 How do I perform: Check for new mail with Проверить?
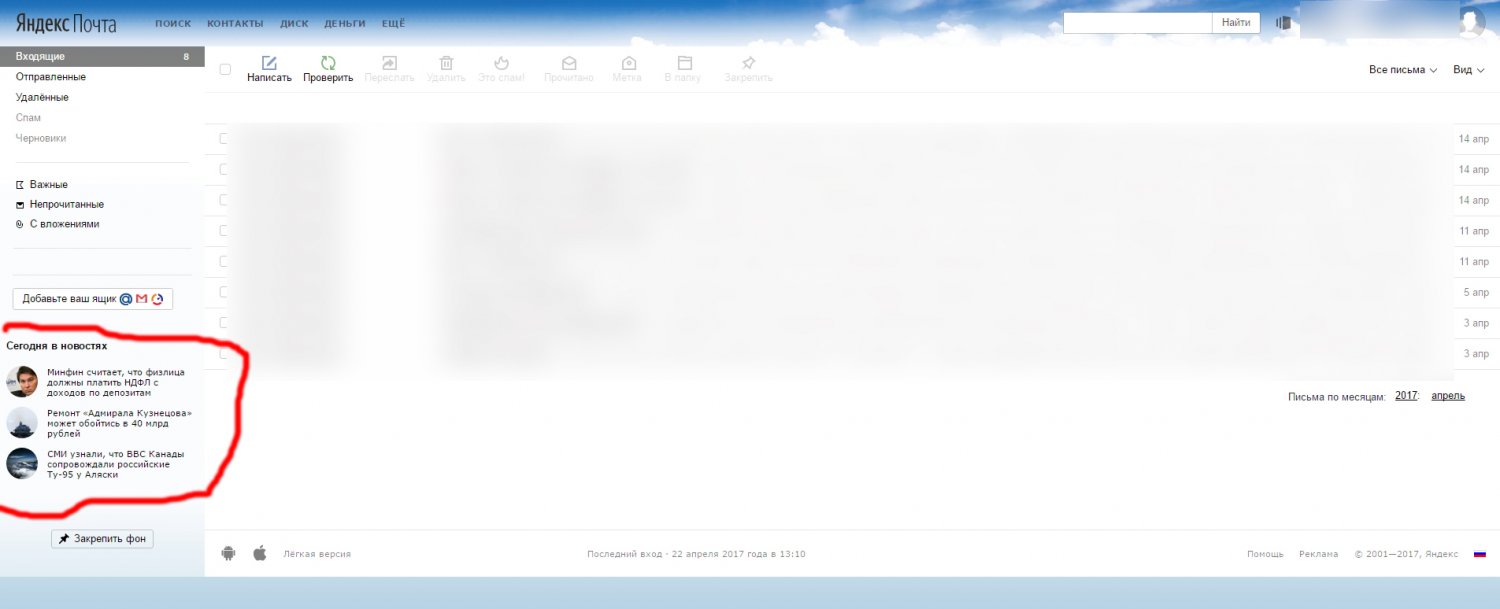(328, 69)
